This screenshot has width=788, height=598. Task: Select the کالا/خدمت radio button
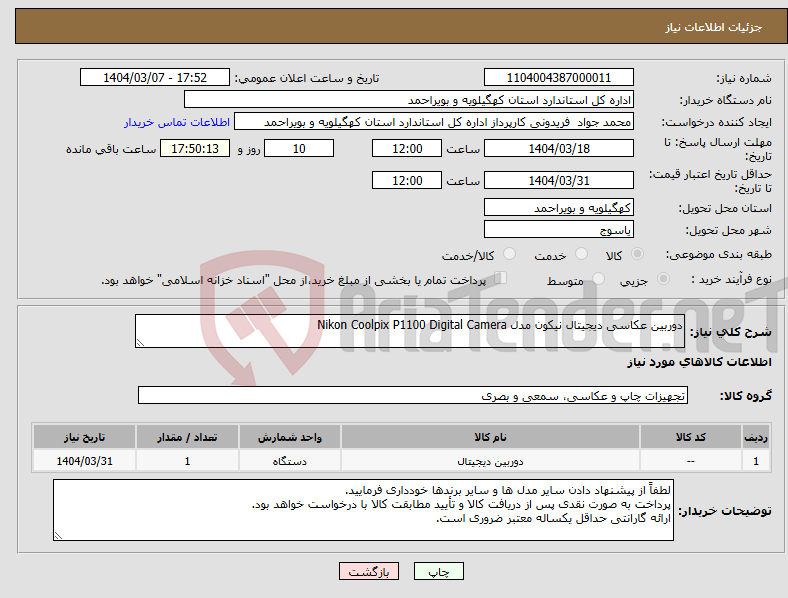point(510,254)
